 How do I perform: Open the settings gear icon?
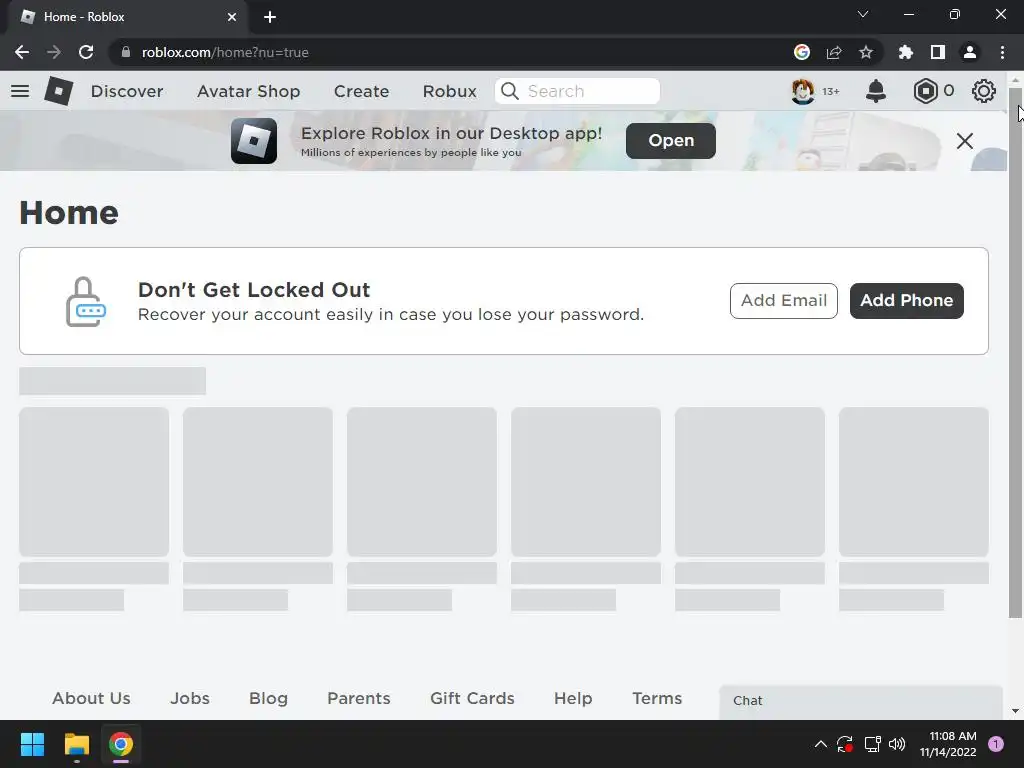[984, 91]
